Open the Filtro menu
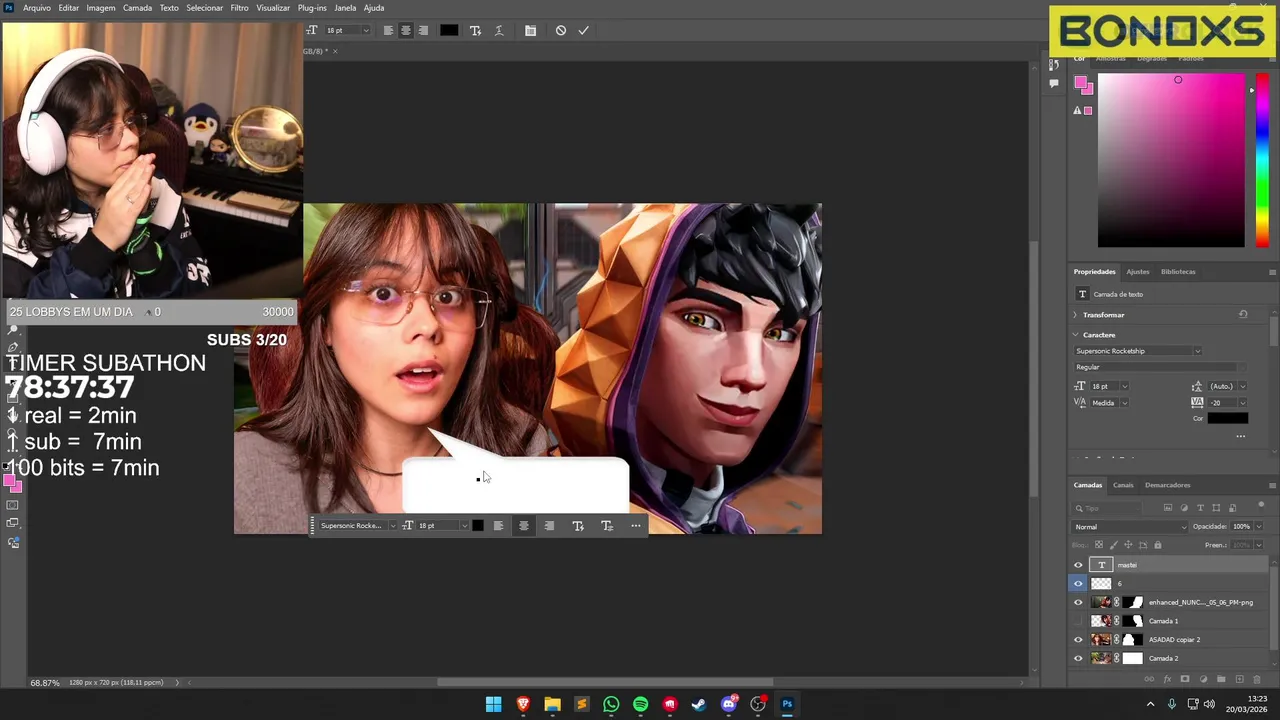Screen dimensions: 1280x720 coord(240,8)
